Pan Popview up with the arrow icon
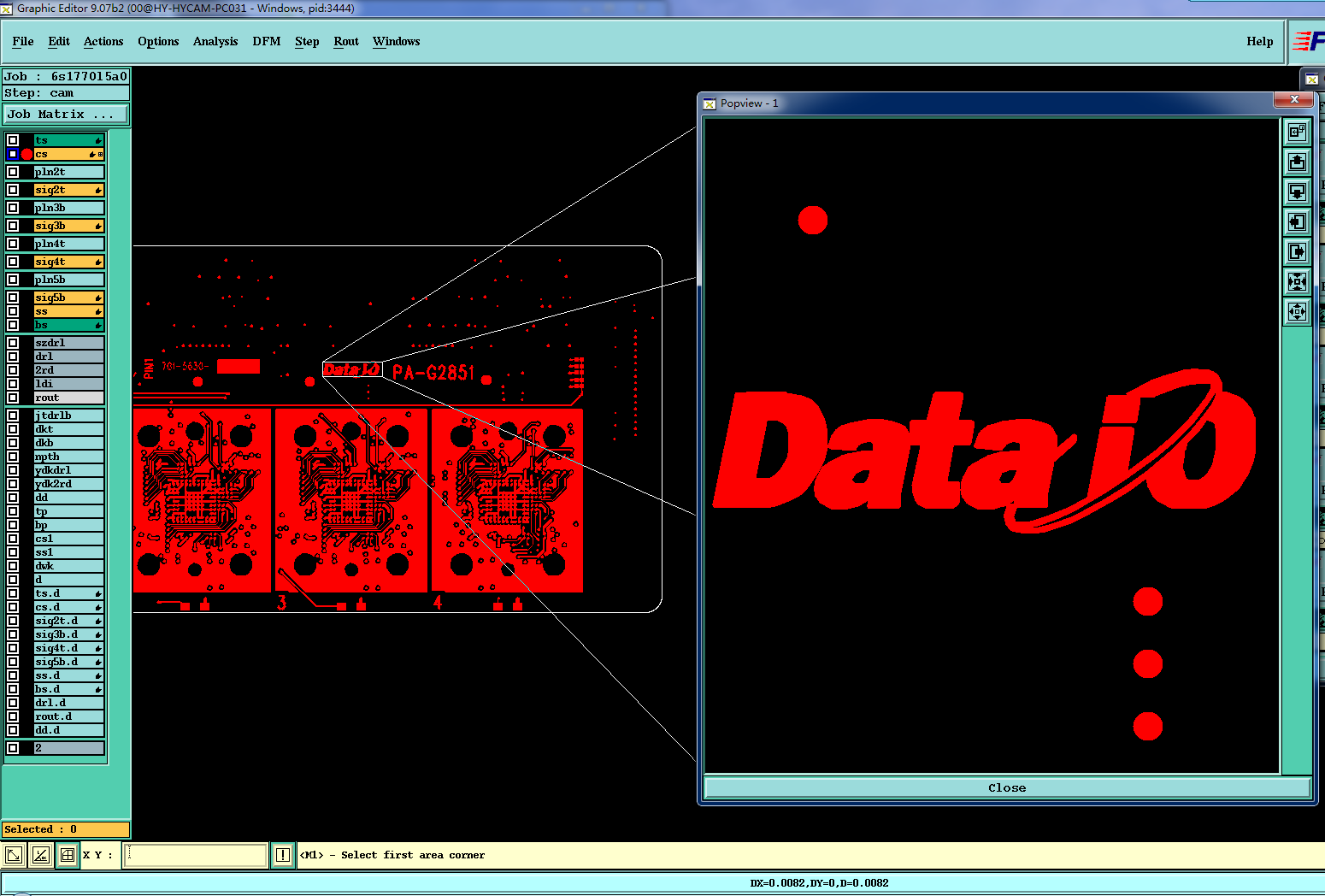 coord(1297,162)
